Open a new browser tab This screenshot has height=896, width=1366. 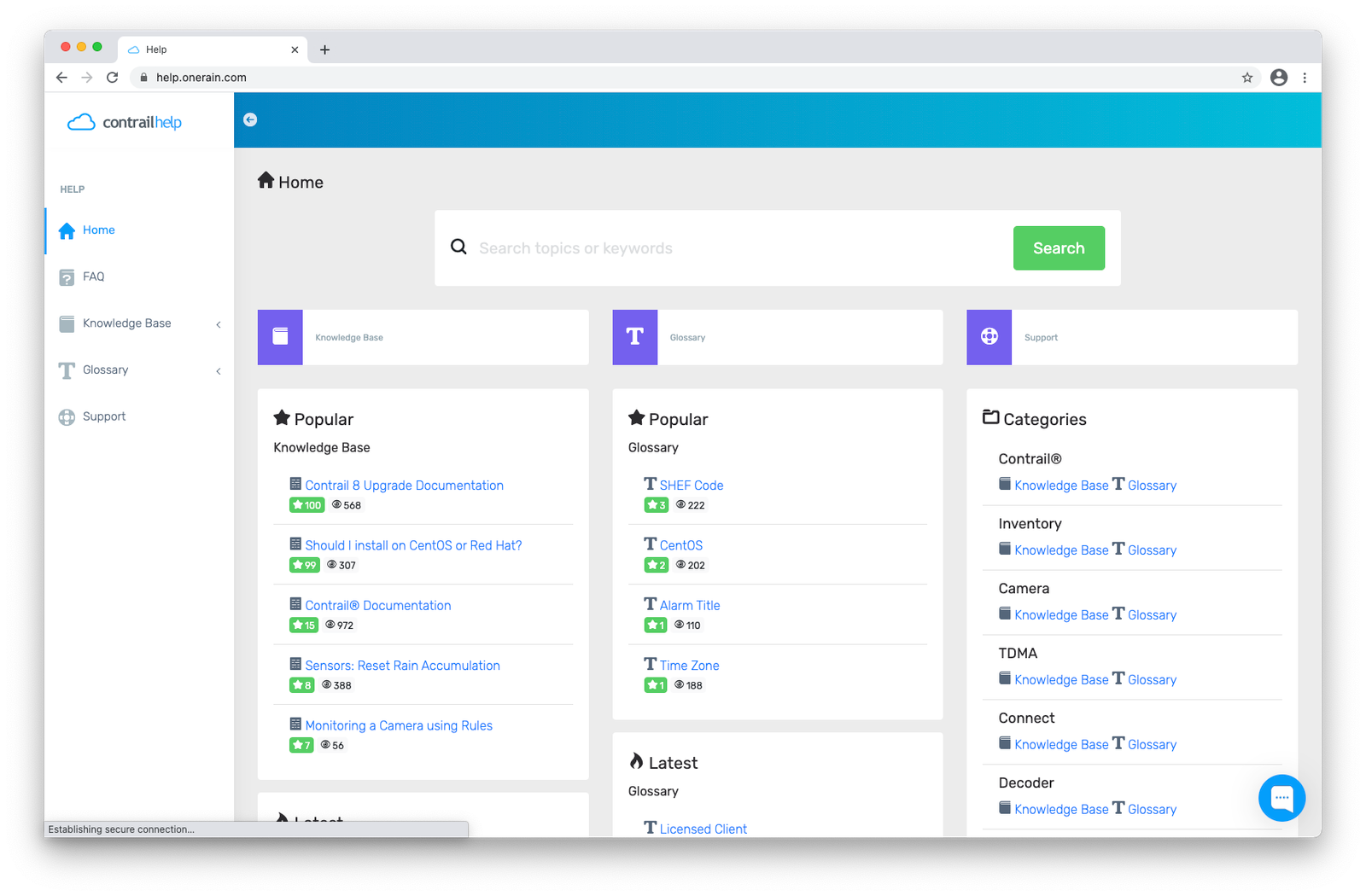324,49
